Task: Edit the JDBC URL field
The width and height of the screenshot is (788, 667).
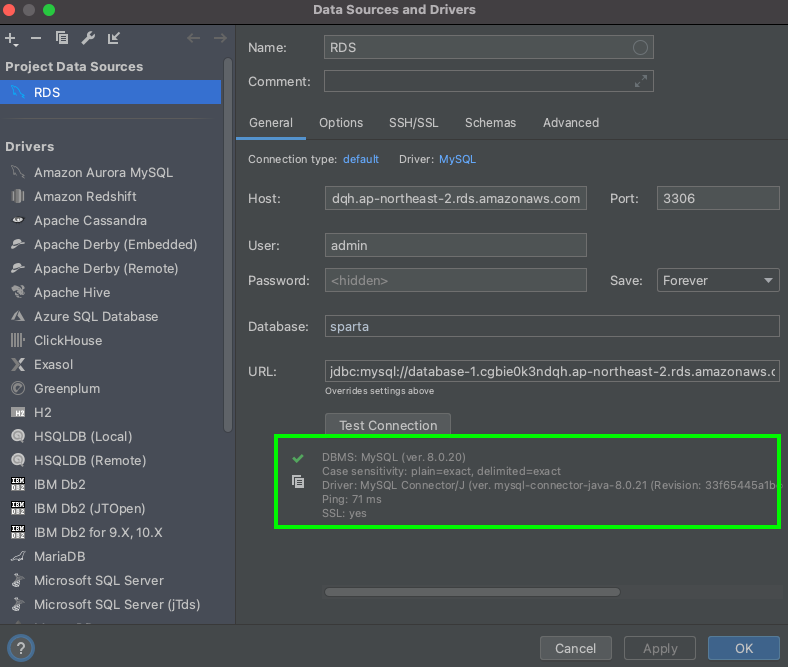Action: [552, 371]
